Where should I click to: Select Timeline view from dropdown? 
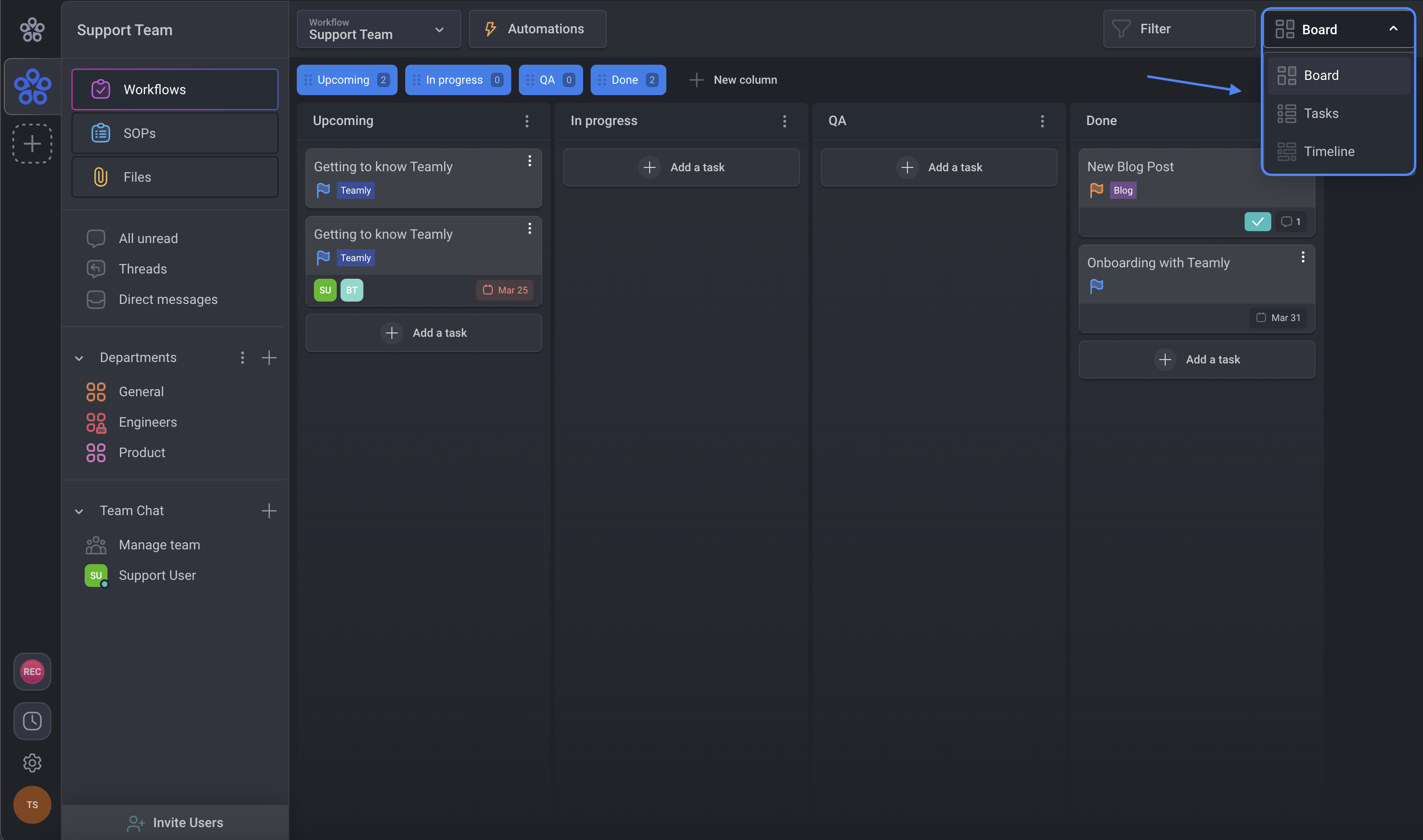1328,151
